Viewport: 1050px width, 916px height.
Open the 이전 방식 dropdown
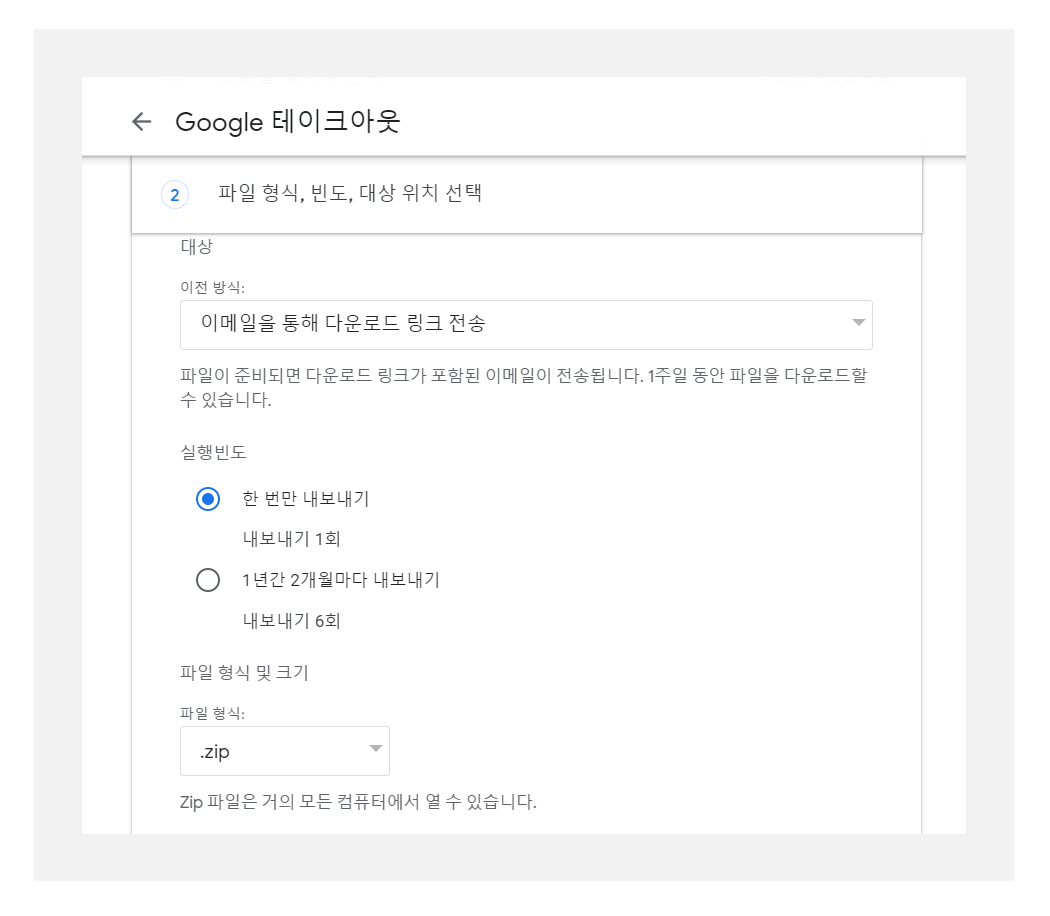[526, 325]
